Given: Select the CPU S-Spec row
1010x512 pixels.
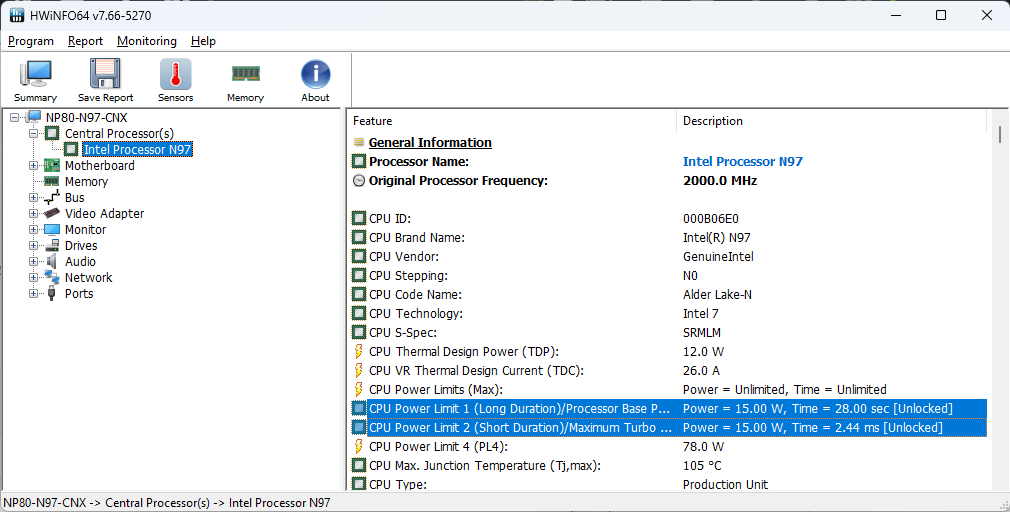Looking at the screenshot, I should click(668, 332).
